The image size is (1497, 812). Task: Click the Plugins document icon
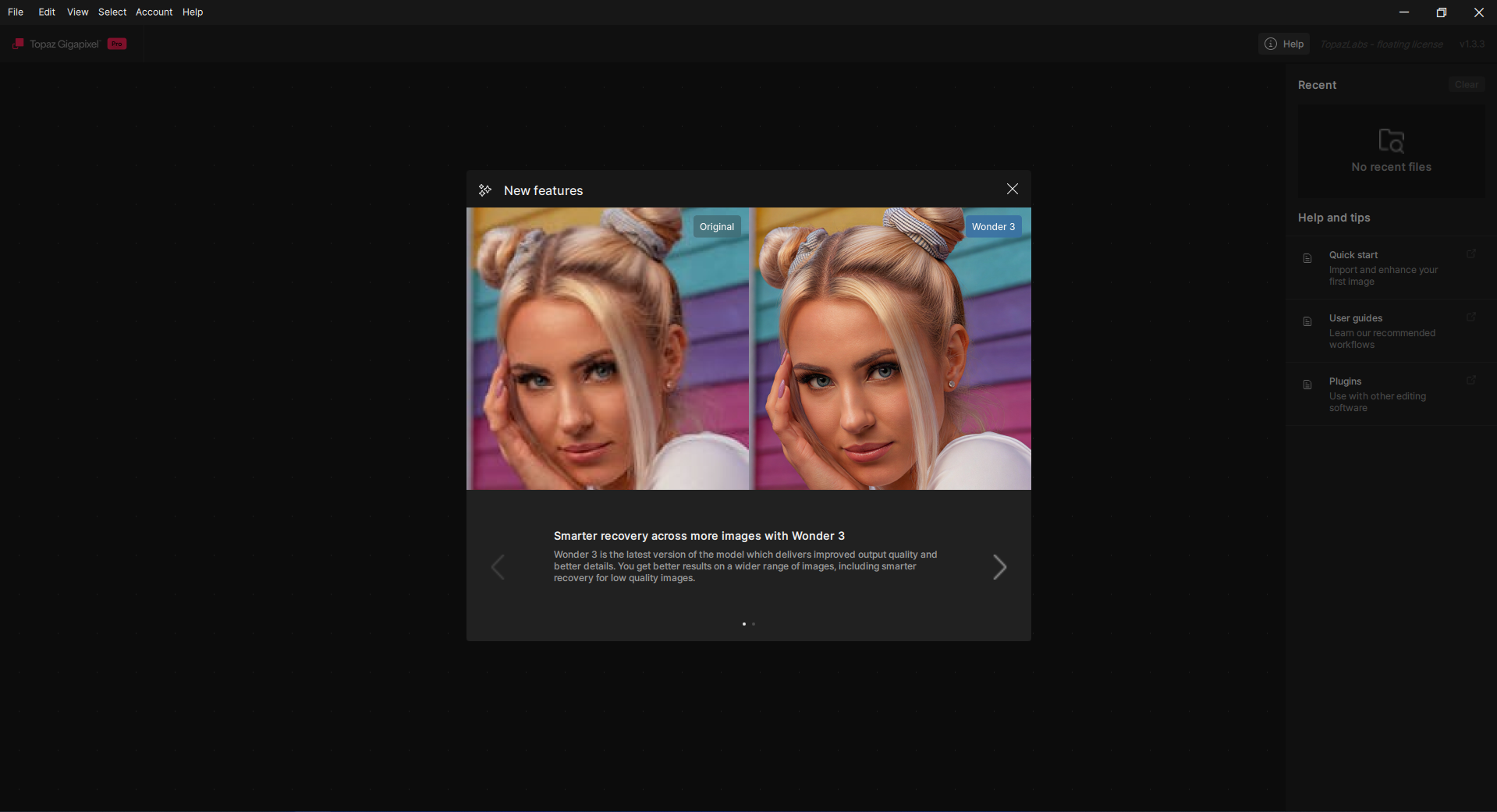point(1307,385)
